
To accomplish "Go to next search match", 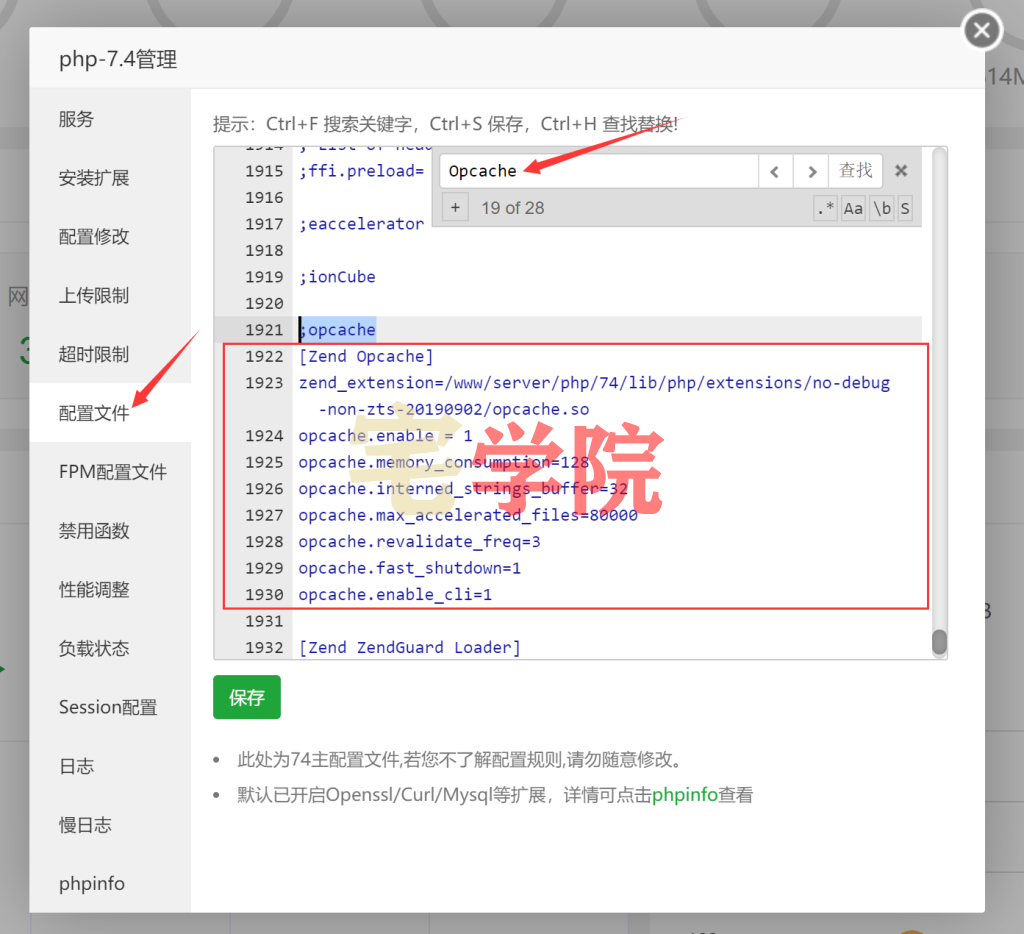I will [x=811, y=172].
